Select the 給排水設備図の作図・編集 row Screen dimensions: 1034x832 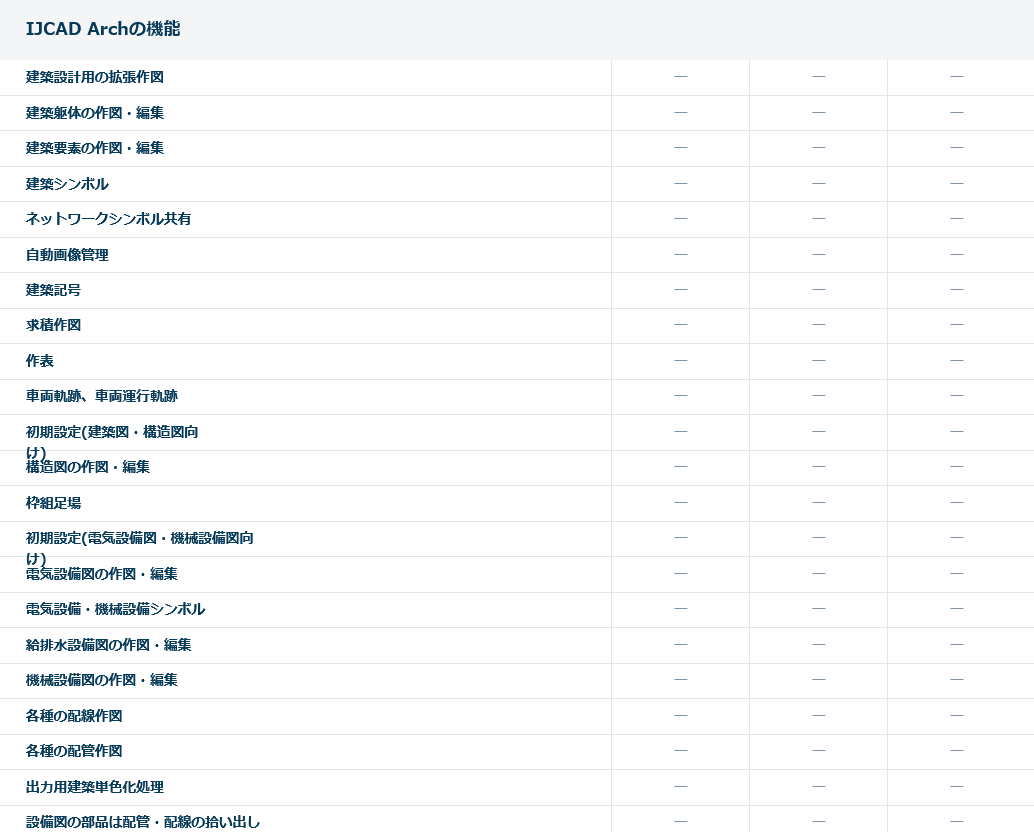click(x=108, y=645)
